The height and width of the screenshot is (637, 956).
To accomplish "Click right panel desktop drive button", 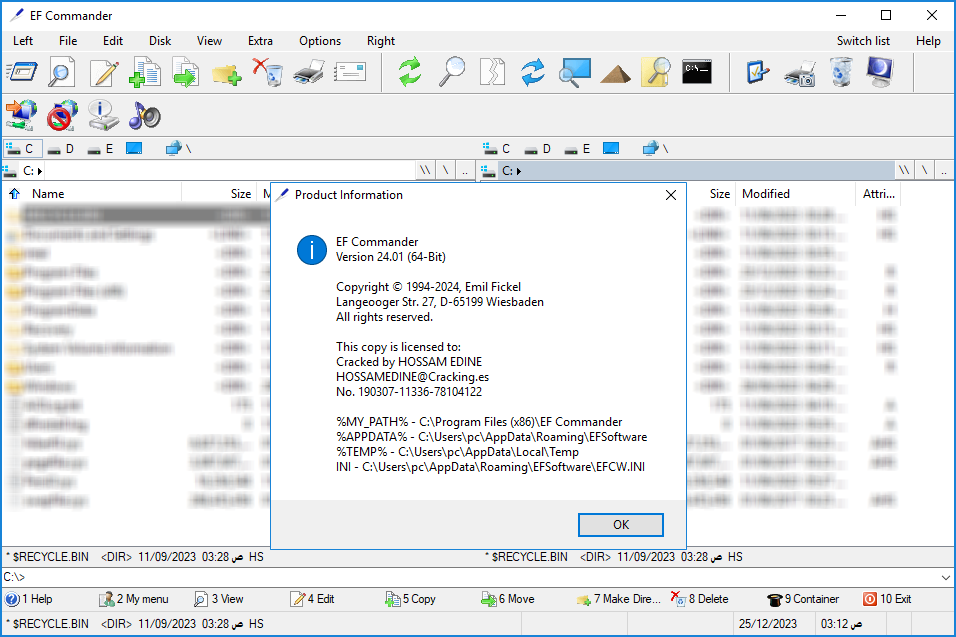I will (x=611, y=149).
